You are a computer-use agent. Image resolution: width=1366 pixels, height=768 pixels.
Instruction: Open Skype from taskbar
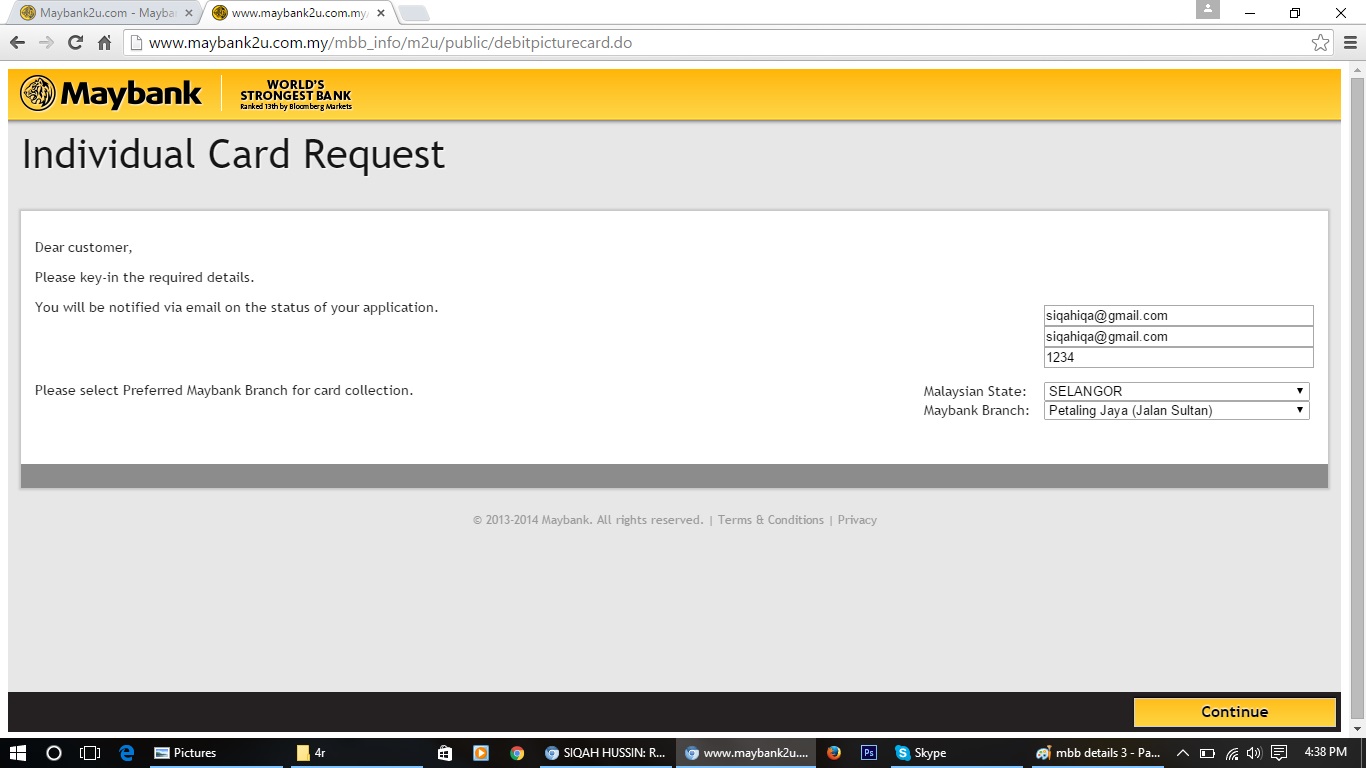958,753
